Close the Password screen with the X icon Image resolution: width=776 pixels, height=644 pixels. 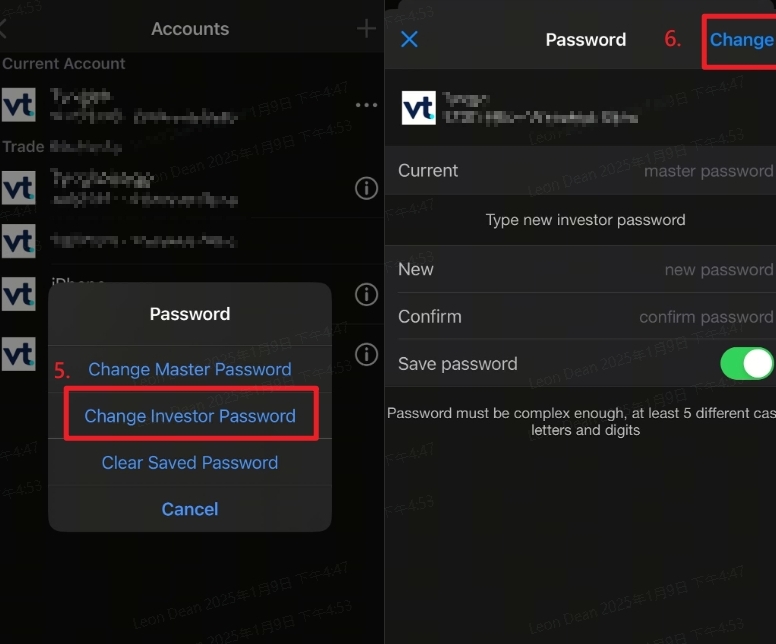point(409,40)
